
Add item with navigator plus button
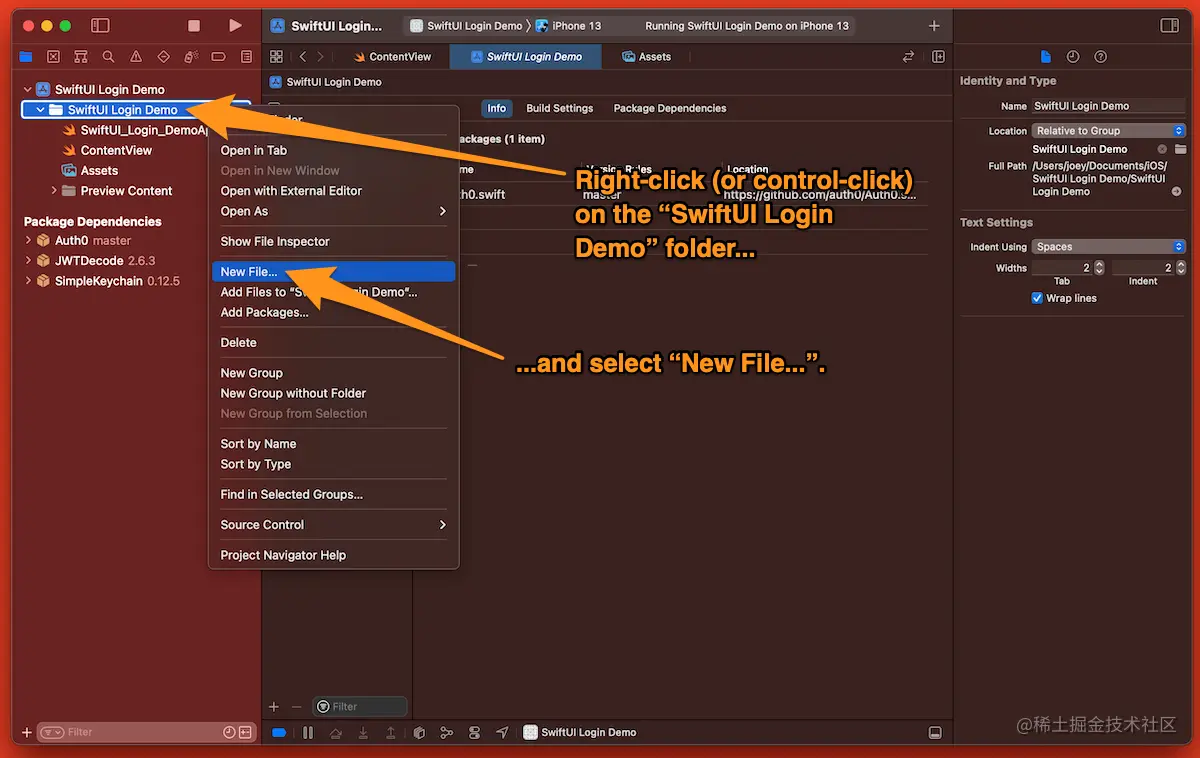[27, 732]
